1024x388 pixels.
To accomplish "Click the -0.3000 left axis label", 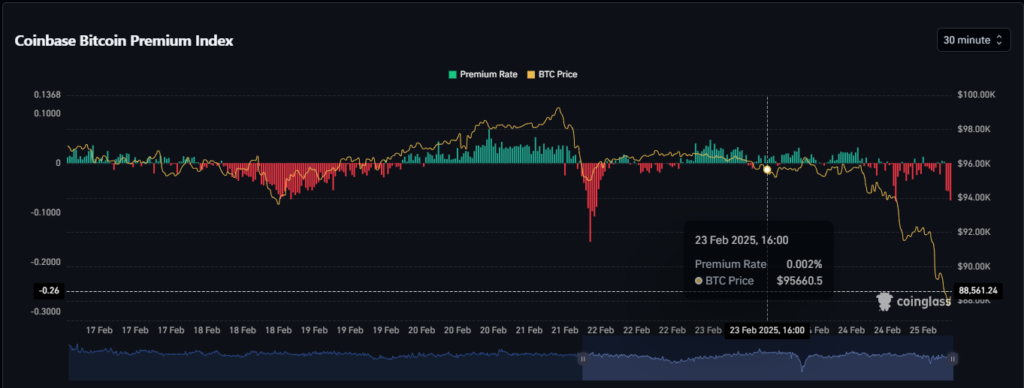I will click(46, 312).
